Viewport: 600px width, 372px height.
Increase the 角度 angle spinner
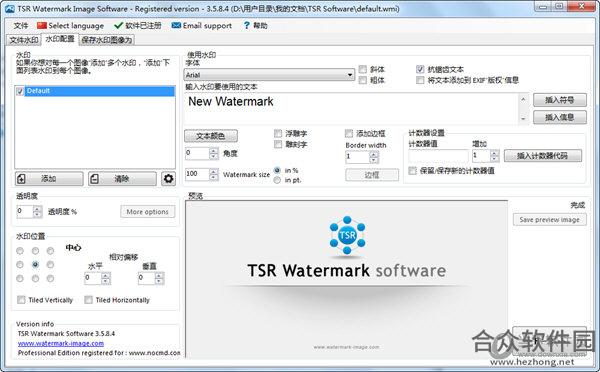[214, 151]
